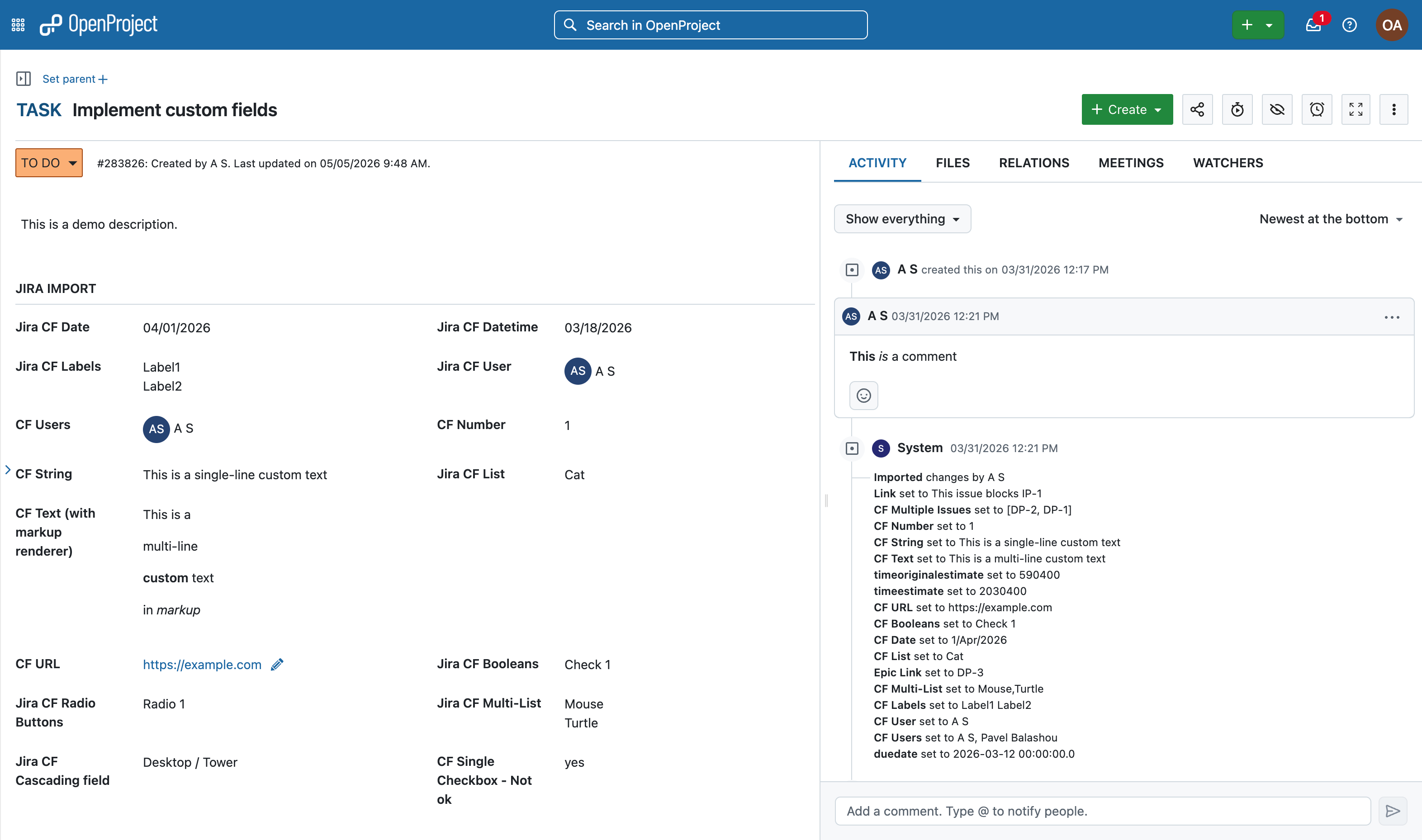
Task: Edit the title Implement custom fields
Action: coord(175,110)
